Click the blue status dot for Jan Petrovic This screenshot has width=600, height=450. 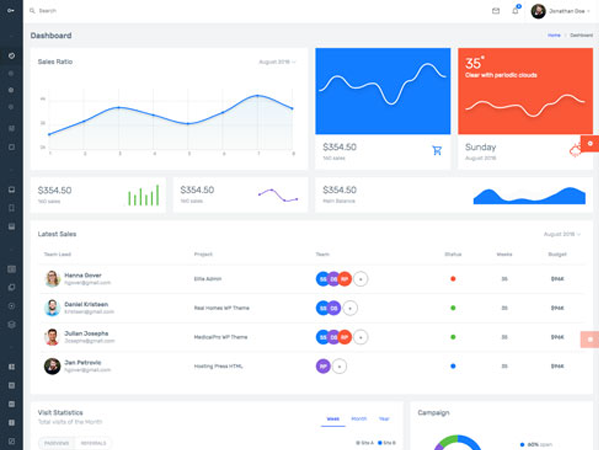coord(453,366)
